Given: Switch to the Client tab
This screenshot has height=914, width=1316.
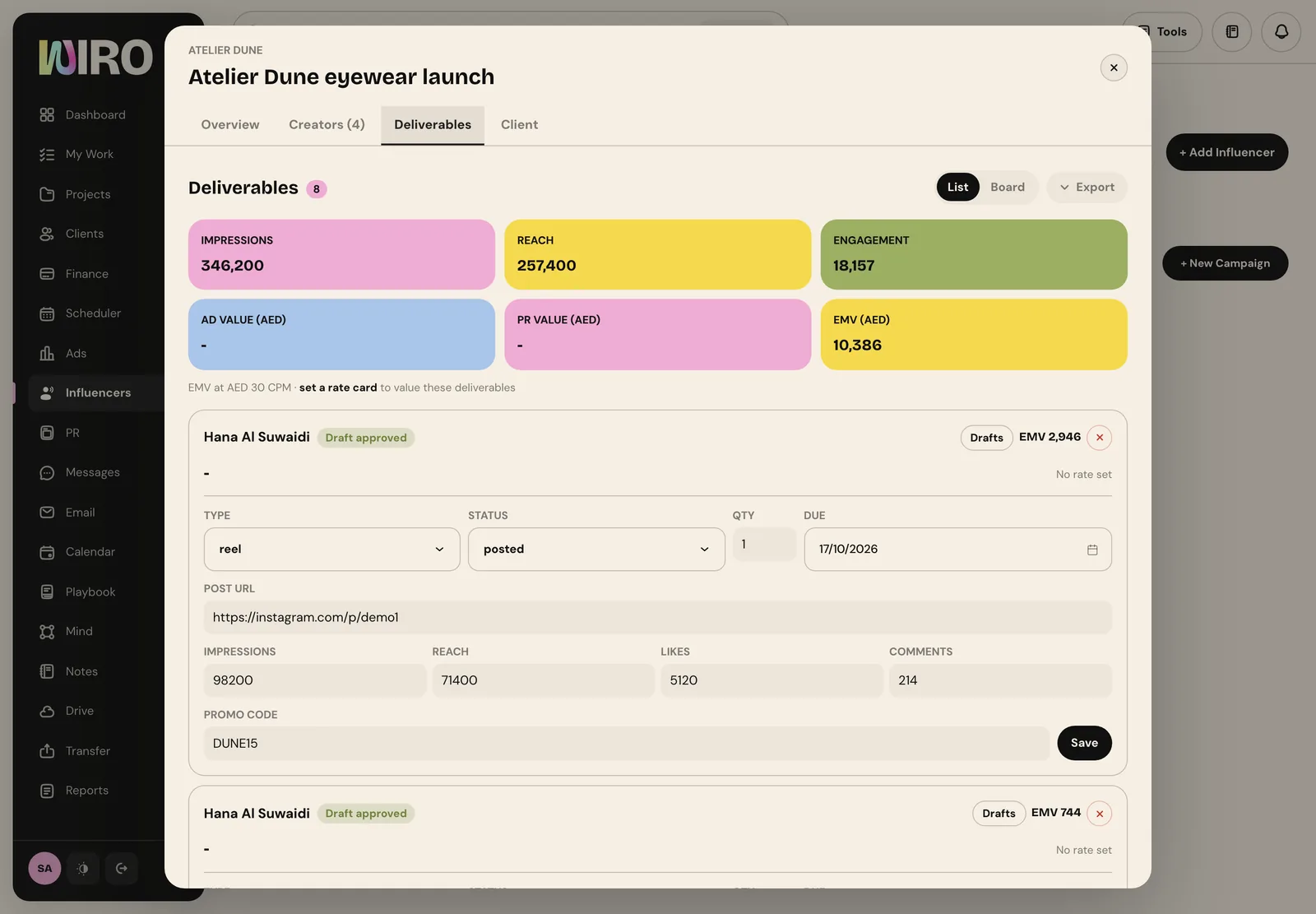Looking at the screenshot, I should pos(519,124).
